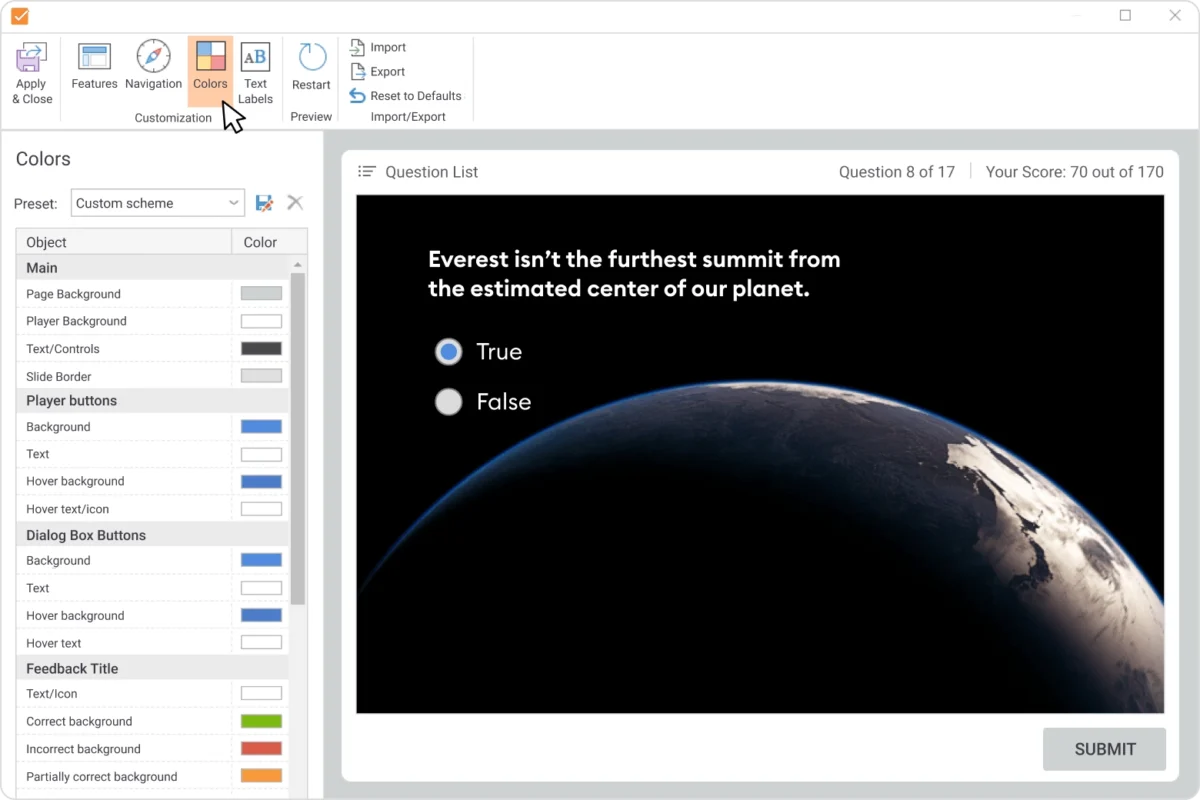Image resolution: width=1200 pixels, height=800 pixels.
Task: Change Dialog Box Hover text swatch
Action: click(x=261, y=642)
